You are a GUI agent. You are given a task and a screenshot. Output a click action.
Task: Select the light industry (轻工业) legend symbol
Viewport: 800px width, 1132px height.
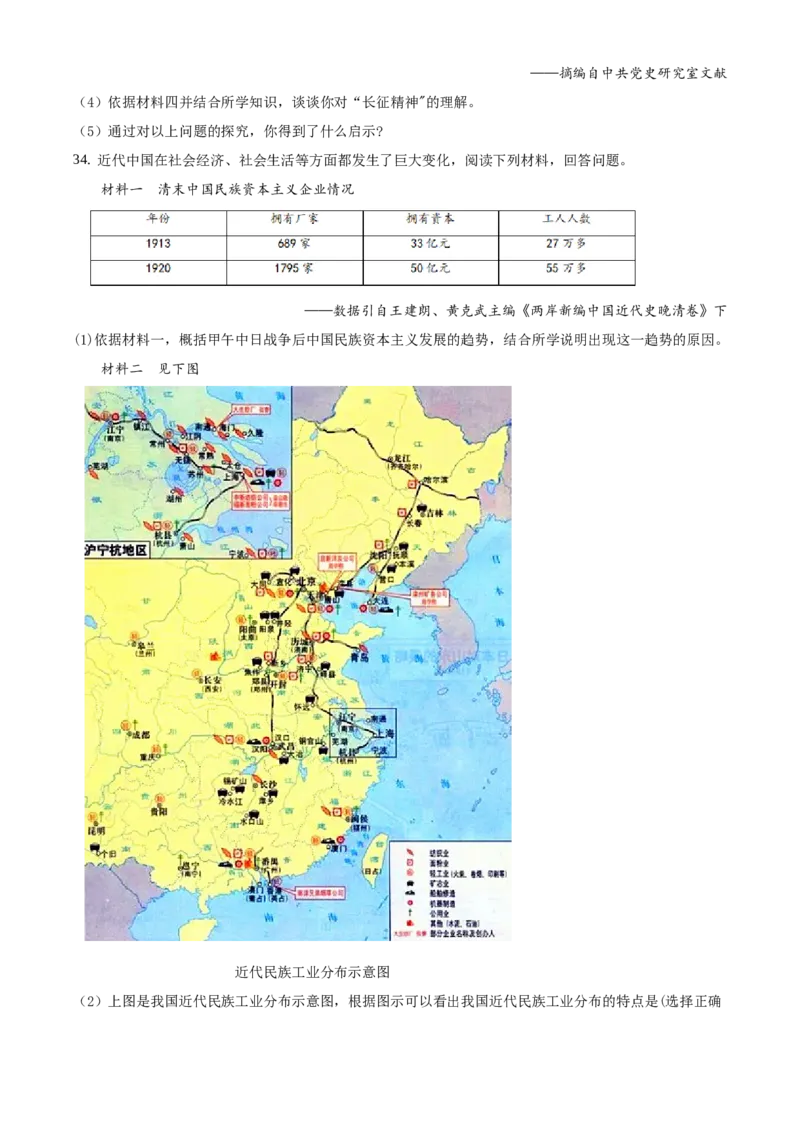410,872
